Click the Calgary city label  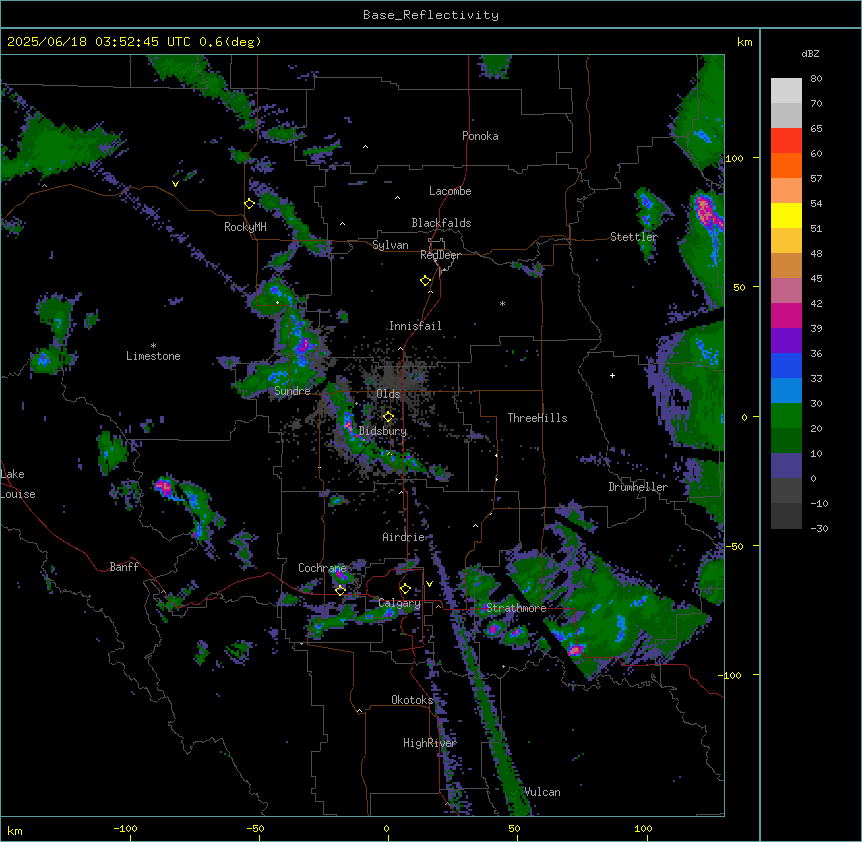click(399, 603)
